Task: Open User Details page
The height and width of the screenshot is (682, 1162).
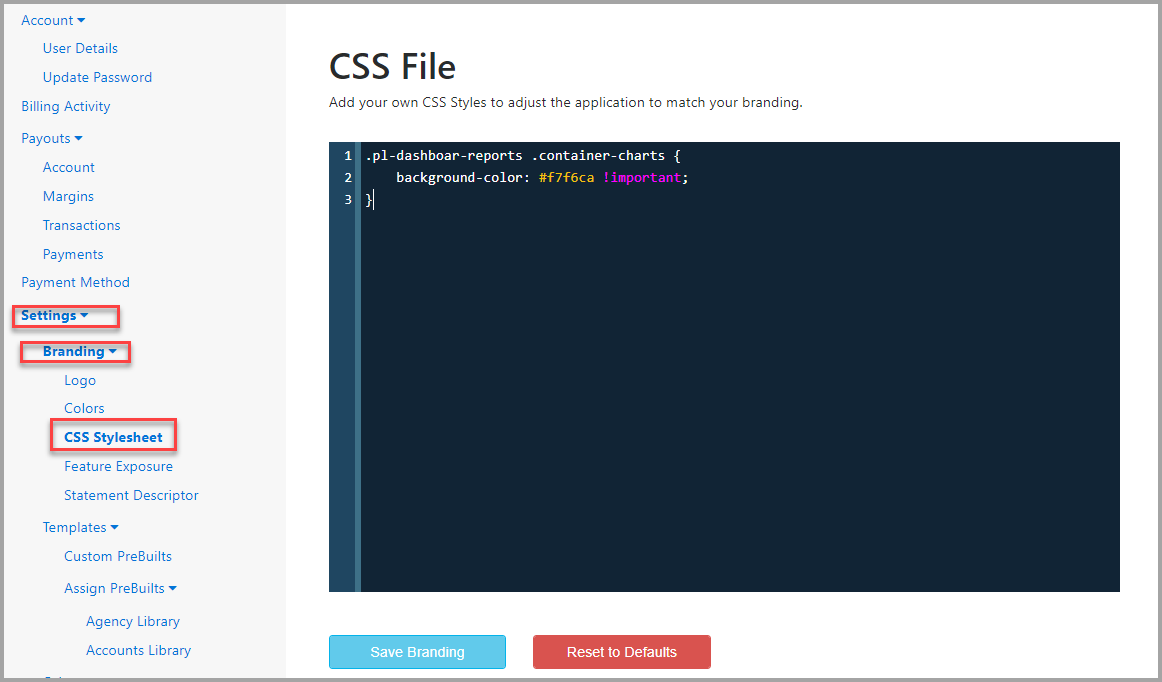Action: (x=80, y=48)
